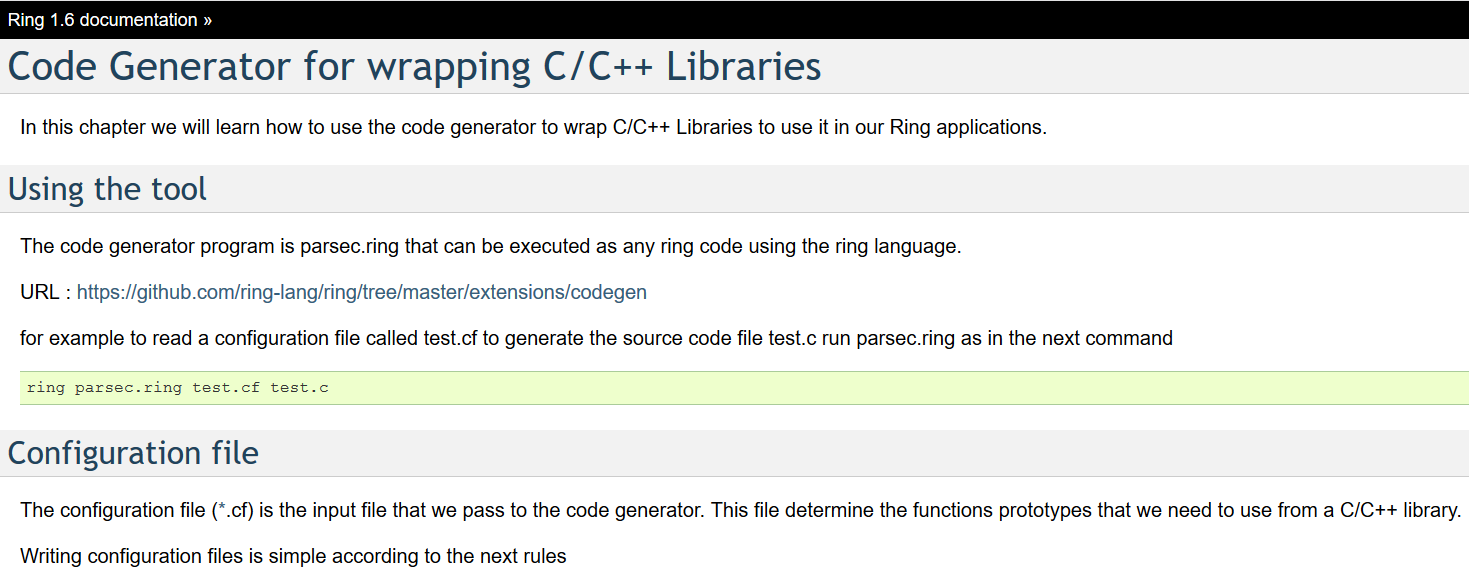Image resolution: width=1469 pixels, height=588 pixels.
Task: Click the word 'ring' starting the command
Action: (46, 388)
